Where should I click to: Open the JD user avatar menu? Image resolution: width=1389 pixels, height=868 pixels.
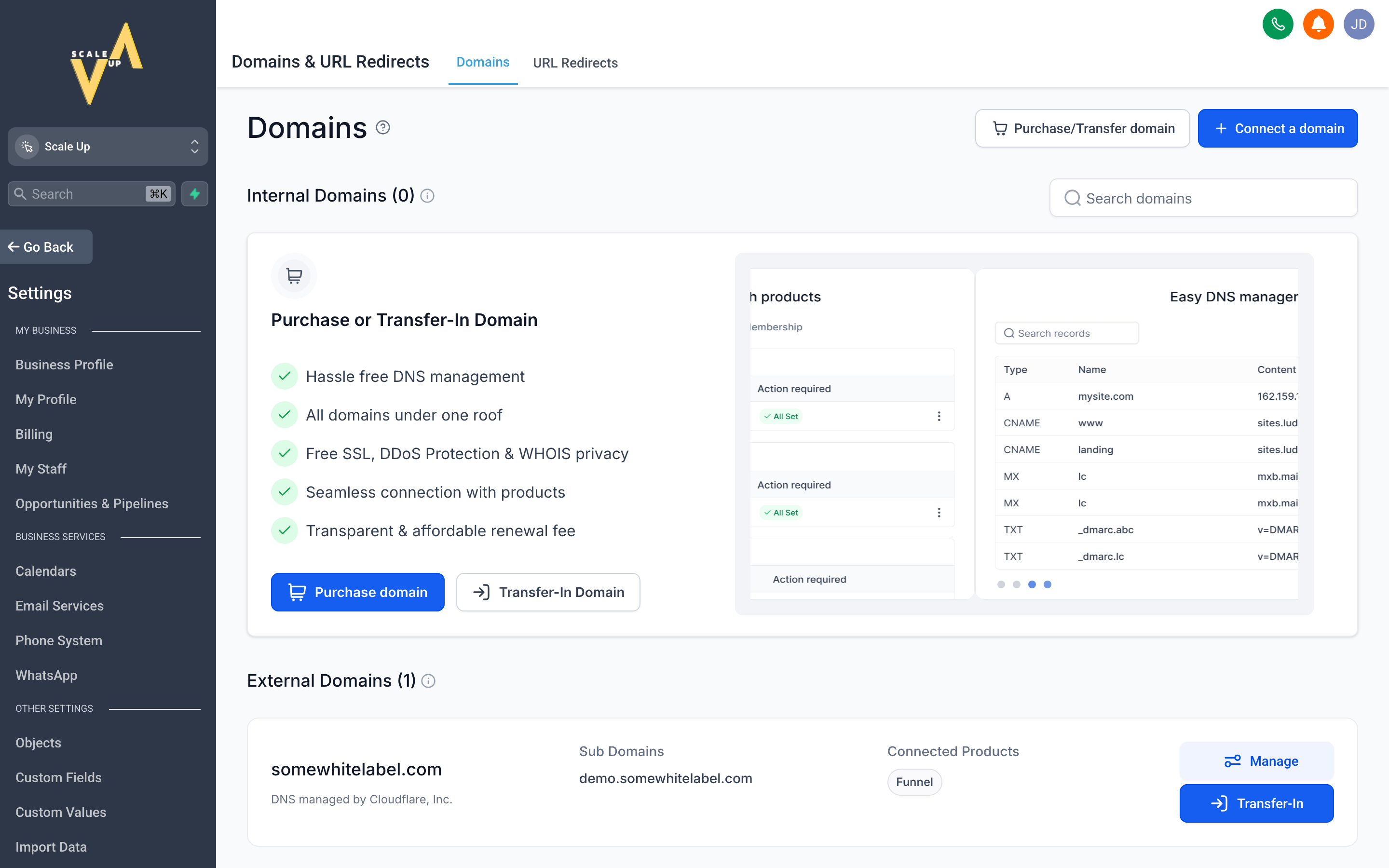tap(1358, 24)
